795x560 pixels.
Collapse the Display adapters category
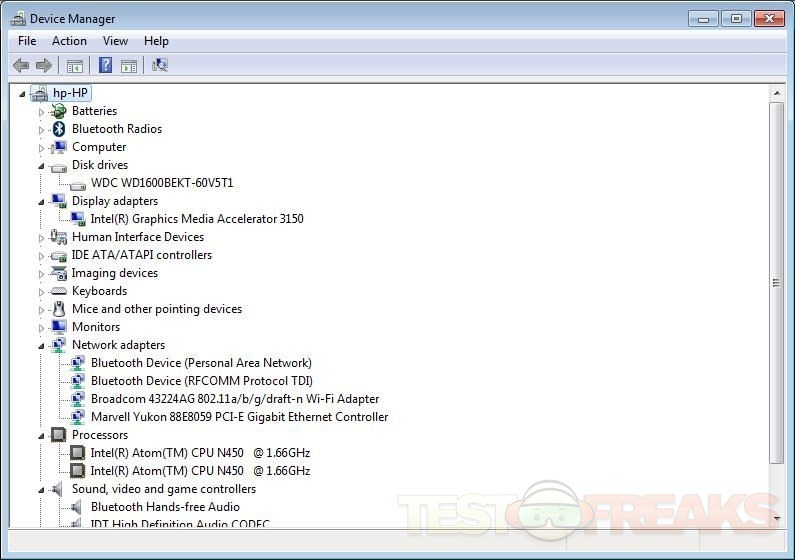42,201
